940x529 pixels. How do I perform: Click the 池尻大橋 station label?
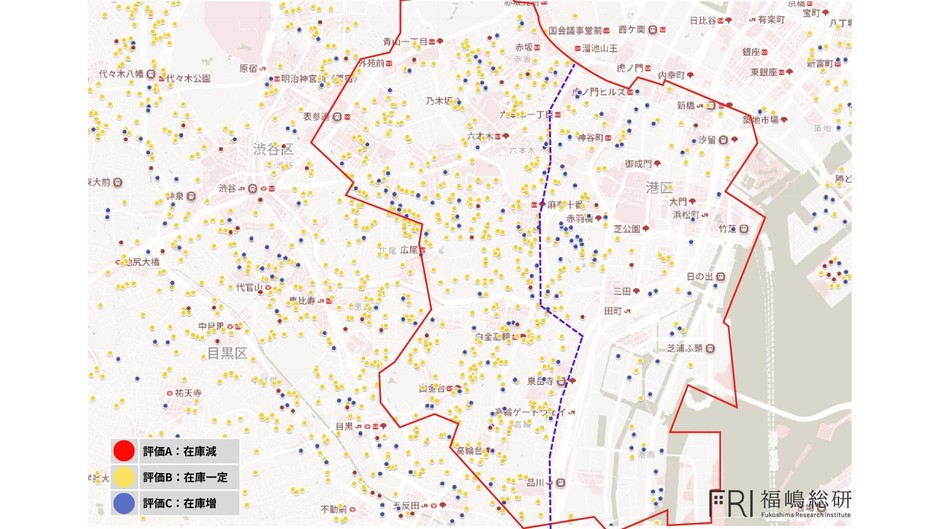[142, 262]
